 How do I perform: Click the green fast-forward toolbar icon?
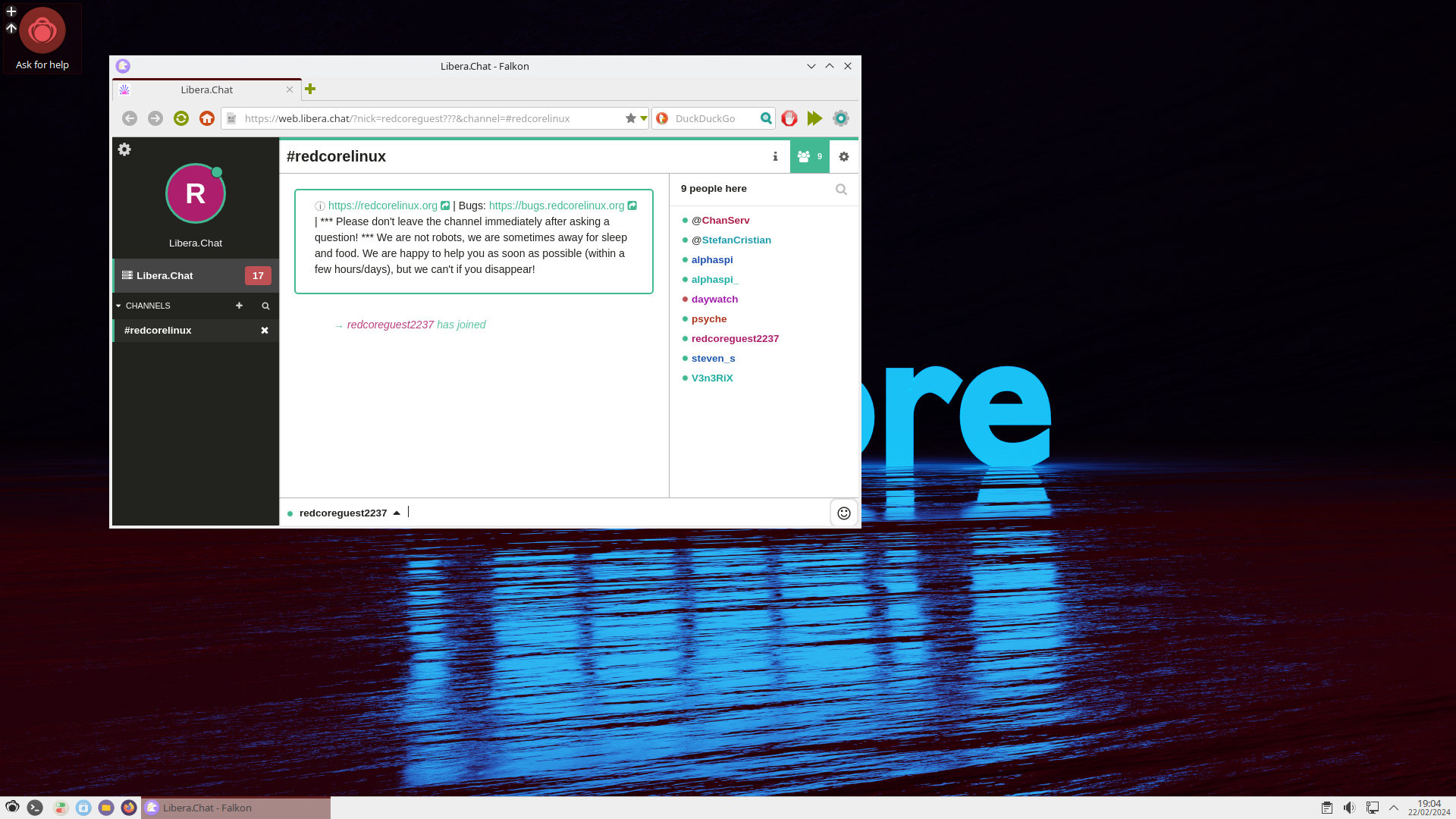[815, 118]
